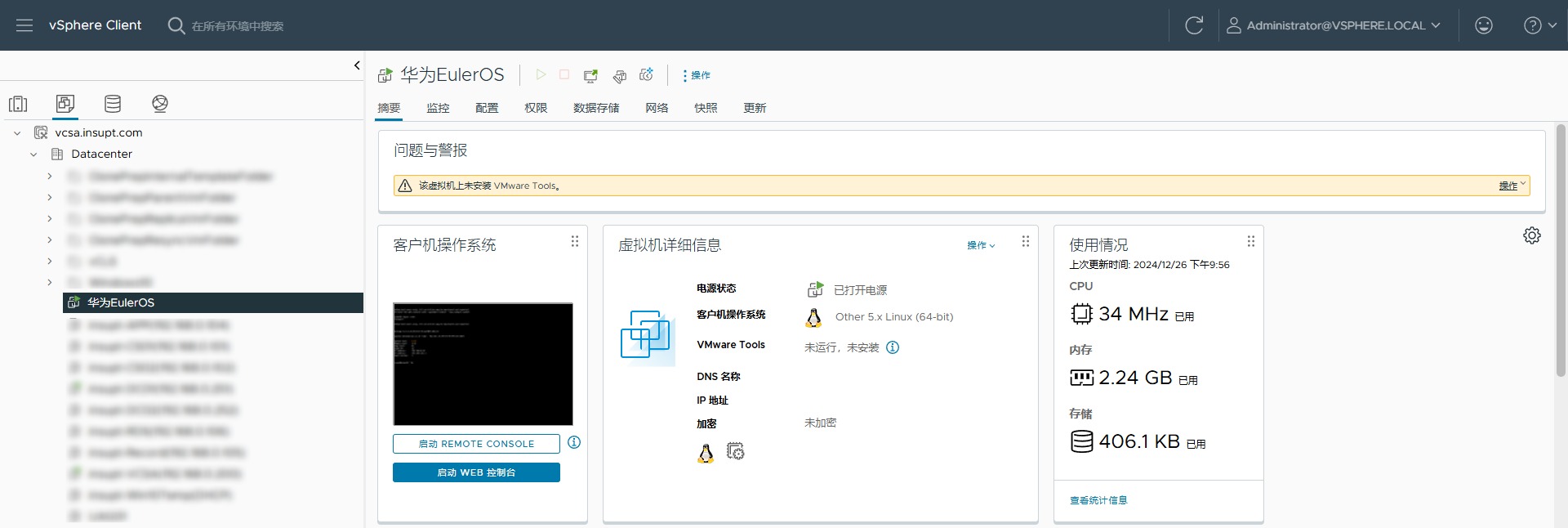Open the main hamburger navigation menu
This screenshot has height=528, width=1568.
click(24, 25)
